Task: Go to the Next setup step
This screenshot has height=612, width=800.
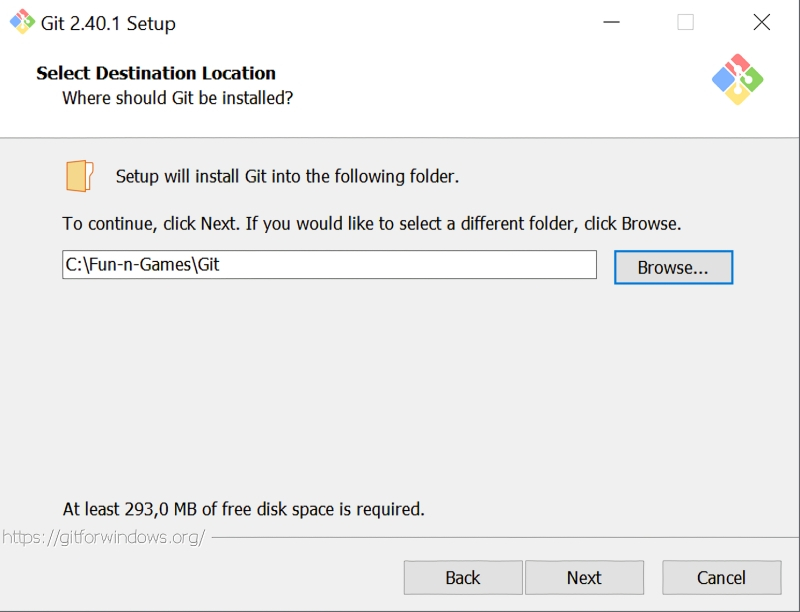Action: (584, 577)
